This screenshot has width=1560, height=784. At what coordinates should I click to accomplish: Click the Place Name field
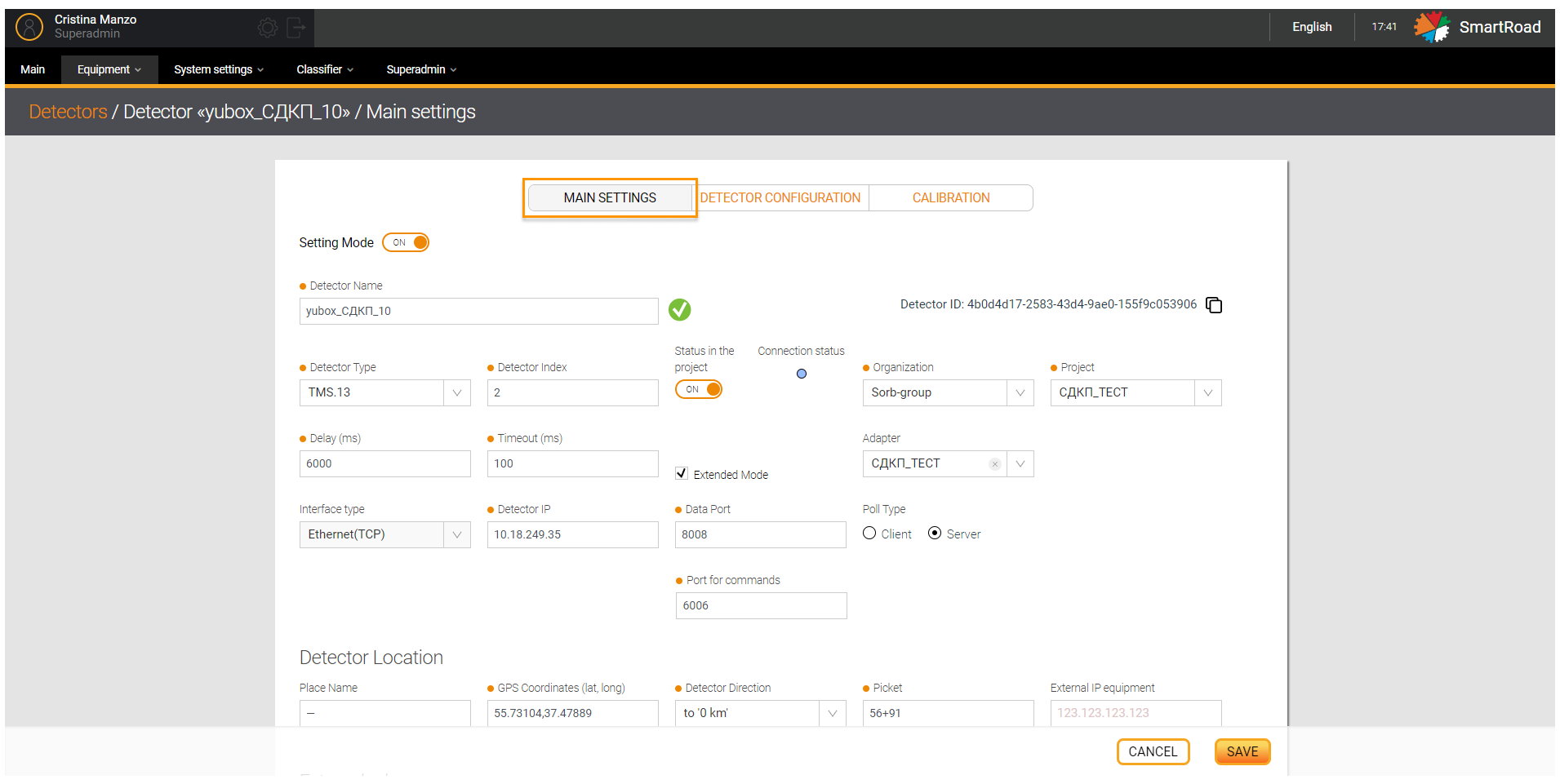click(385, 713)
